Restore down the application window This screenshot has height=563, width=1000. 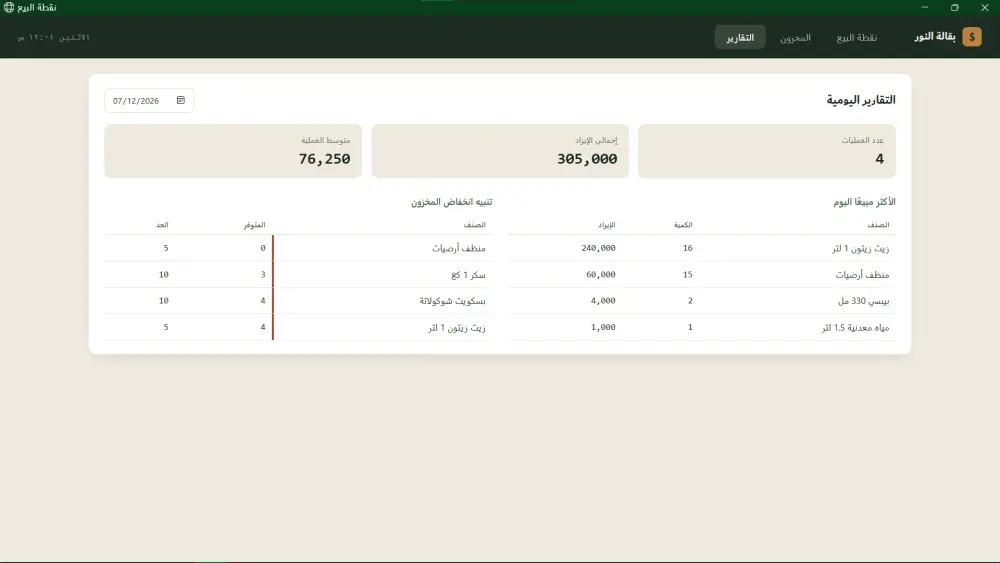pos(955,7)
